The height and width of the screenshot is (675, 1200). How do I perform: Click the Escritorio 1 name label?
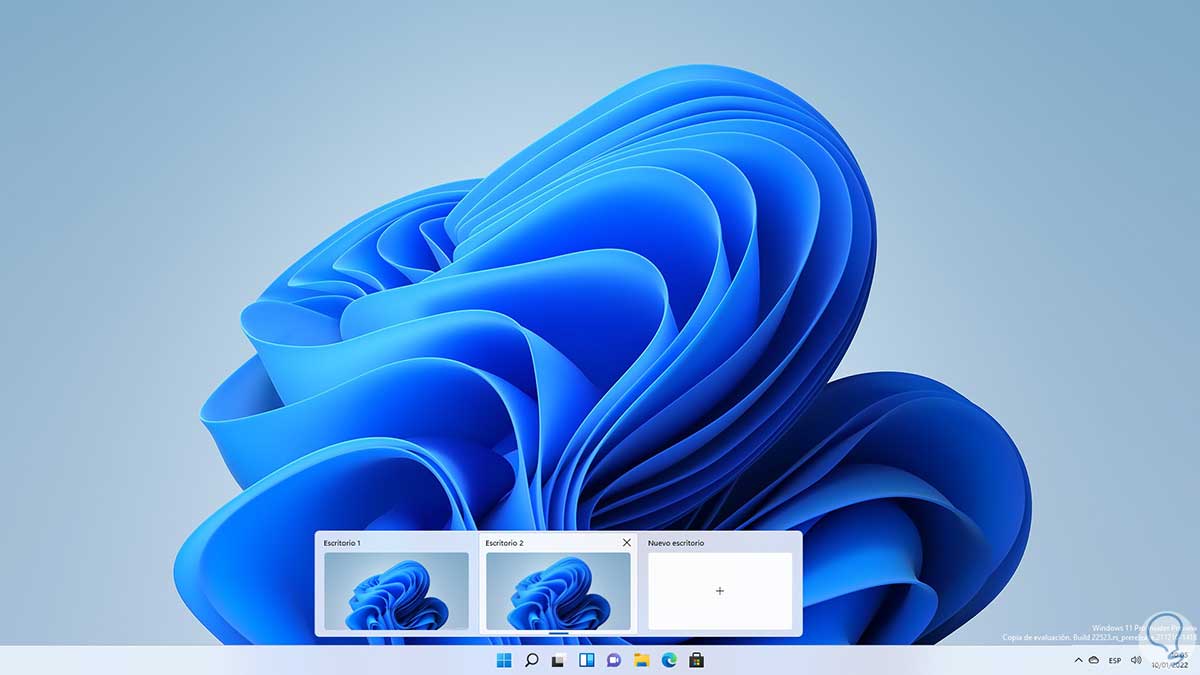(342, 542)
